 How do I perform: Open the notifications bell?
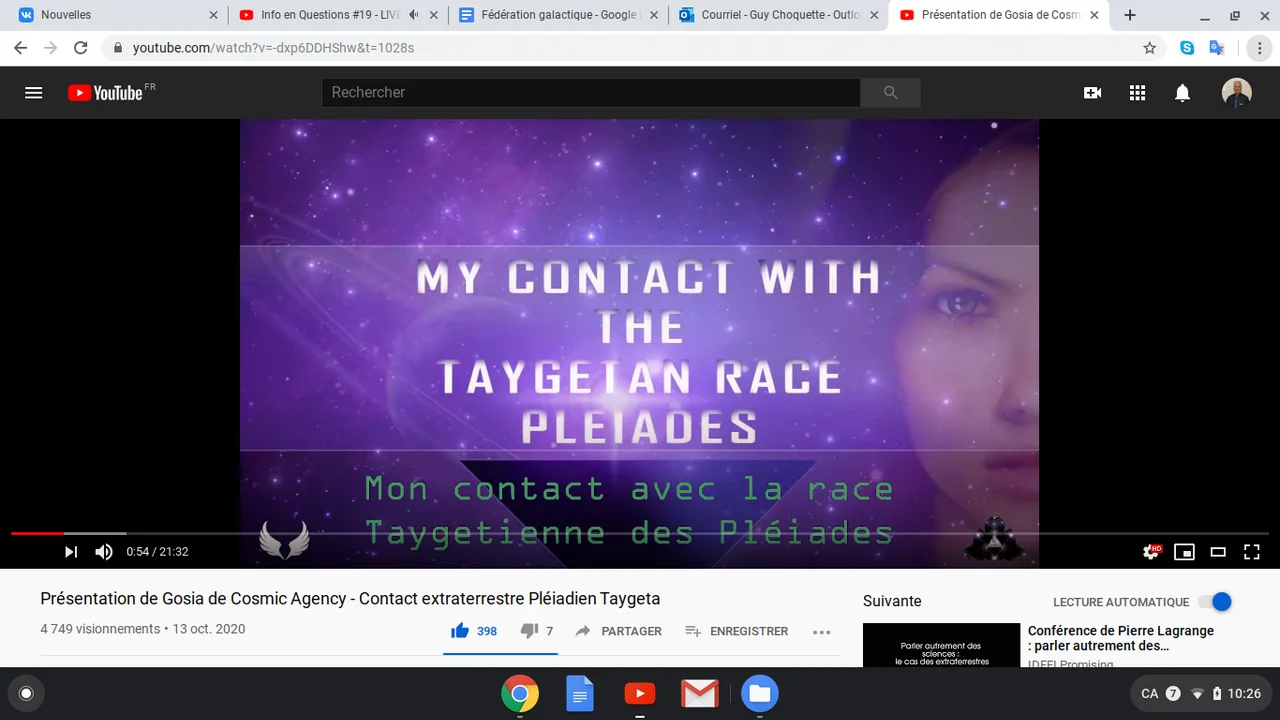(1182, 93)
